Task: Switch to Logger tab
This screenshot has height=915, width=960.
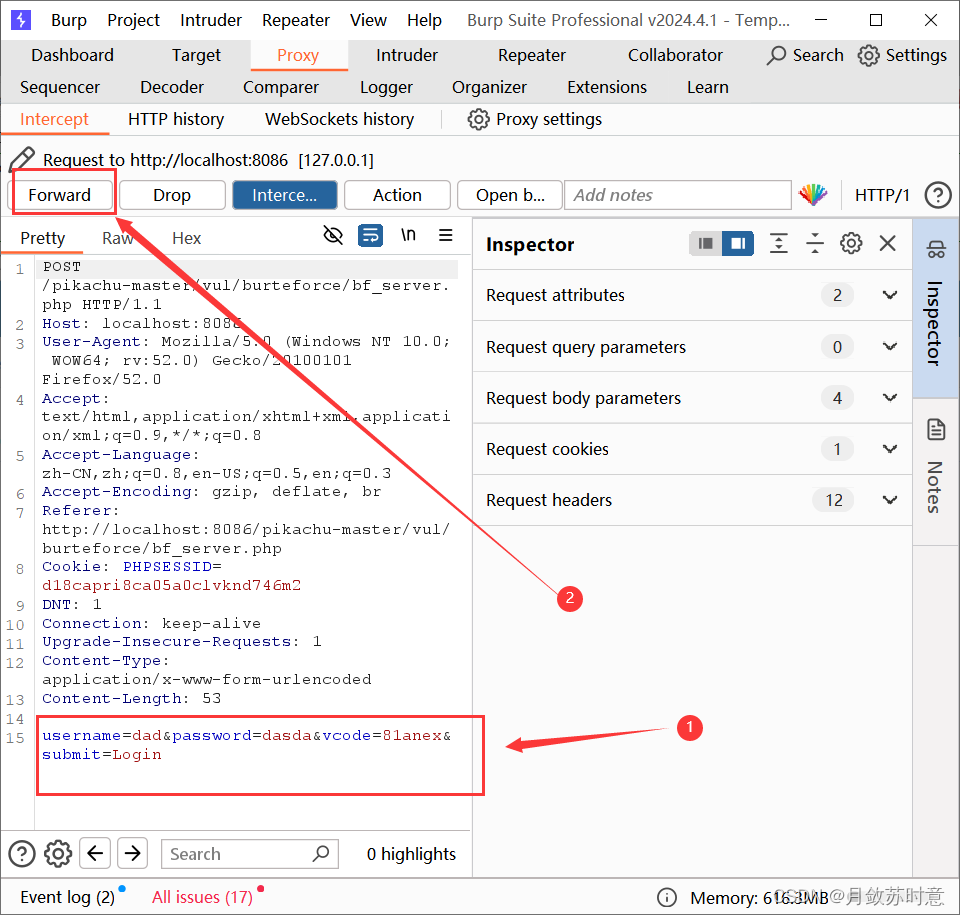Action: point(386,88)
